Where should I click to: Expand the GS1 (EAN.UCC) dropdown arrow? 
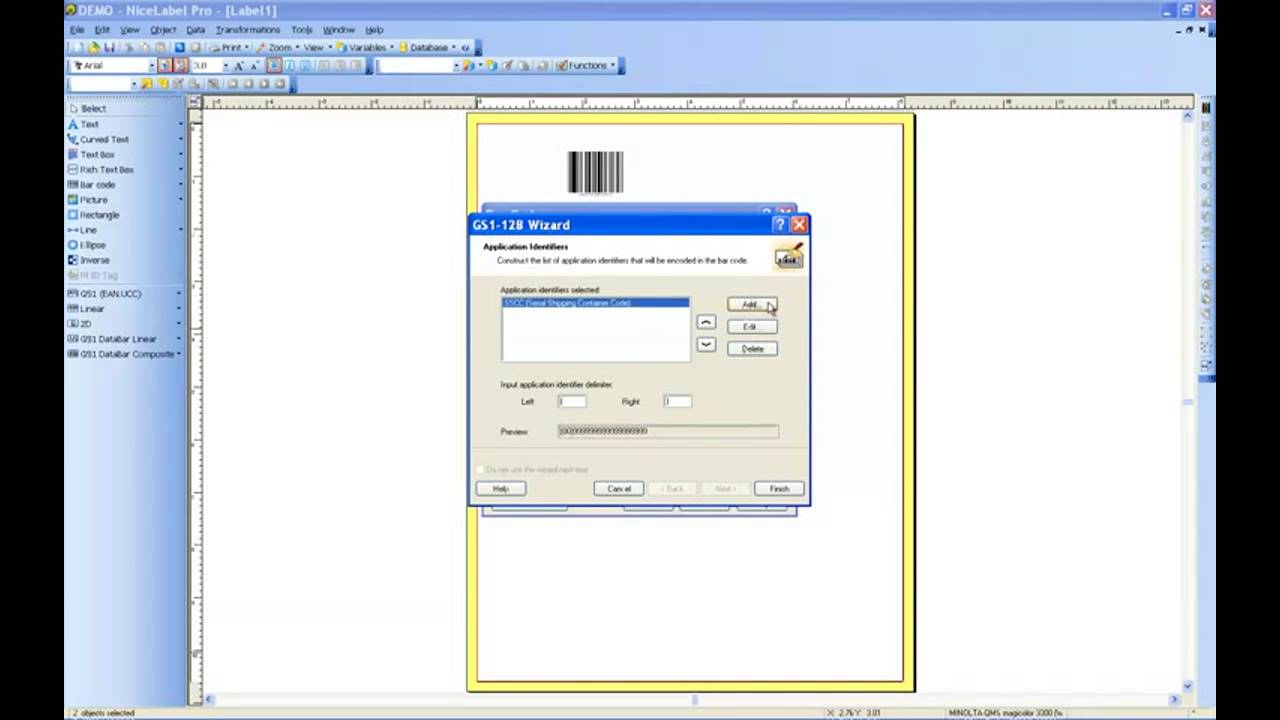pos(180,293)
